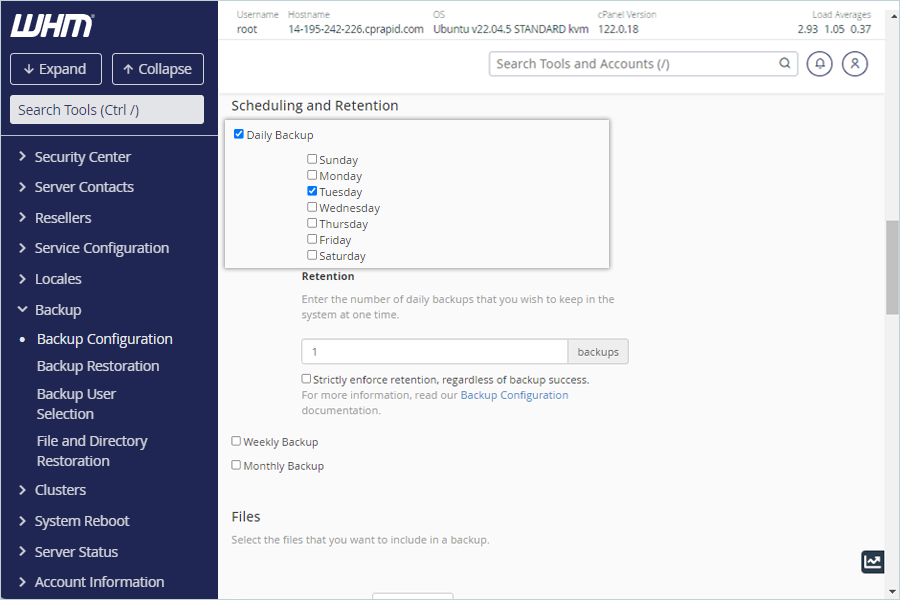This screenshot has height=600, width=900.
Task: Check the Thursday checkbox
Action: [312, 223]
